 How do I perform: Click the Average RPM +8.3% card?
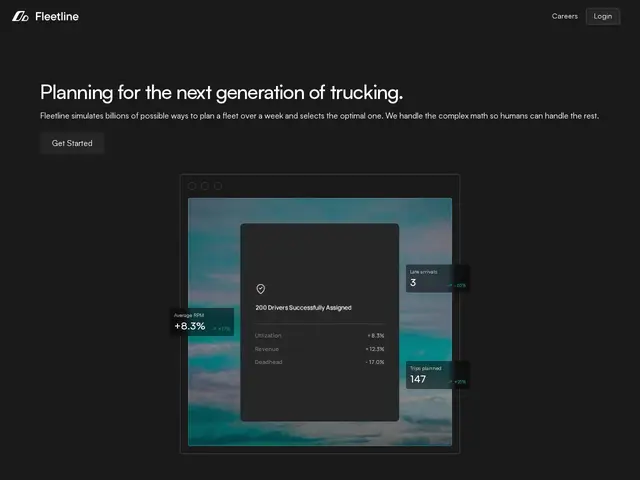click(202, 322)
